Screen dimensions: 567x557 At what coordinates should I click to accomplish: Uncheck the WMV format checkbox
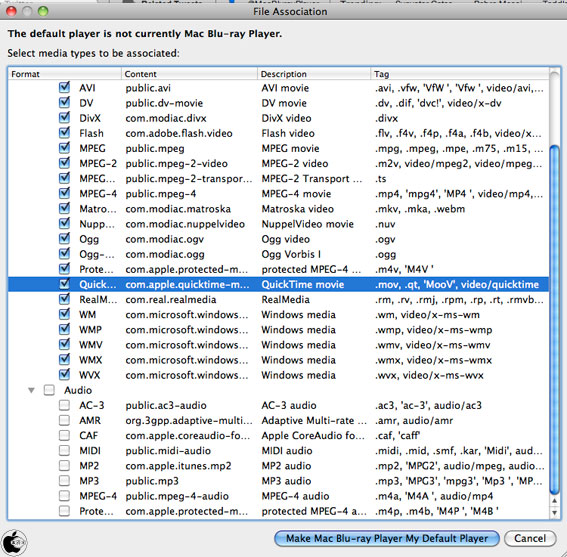point(64,345)
